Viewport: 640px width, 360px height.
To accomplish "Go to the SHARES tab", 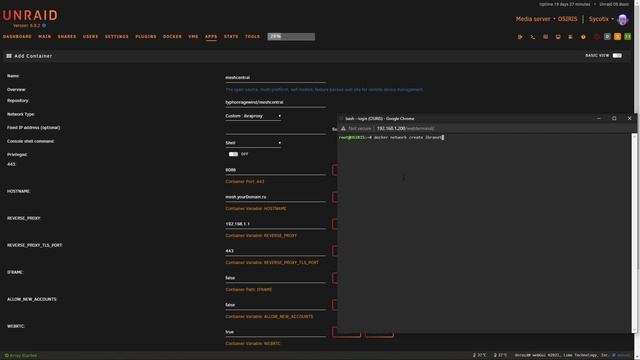I will [67, 37].
